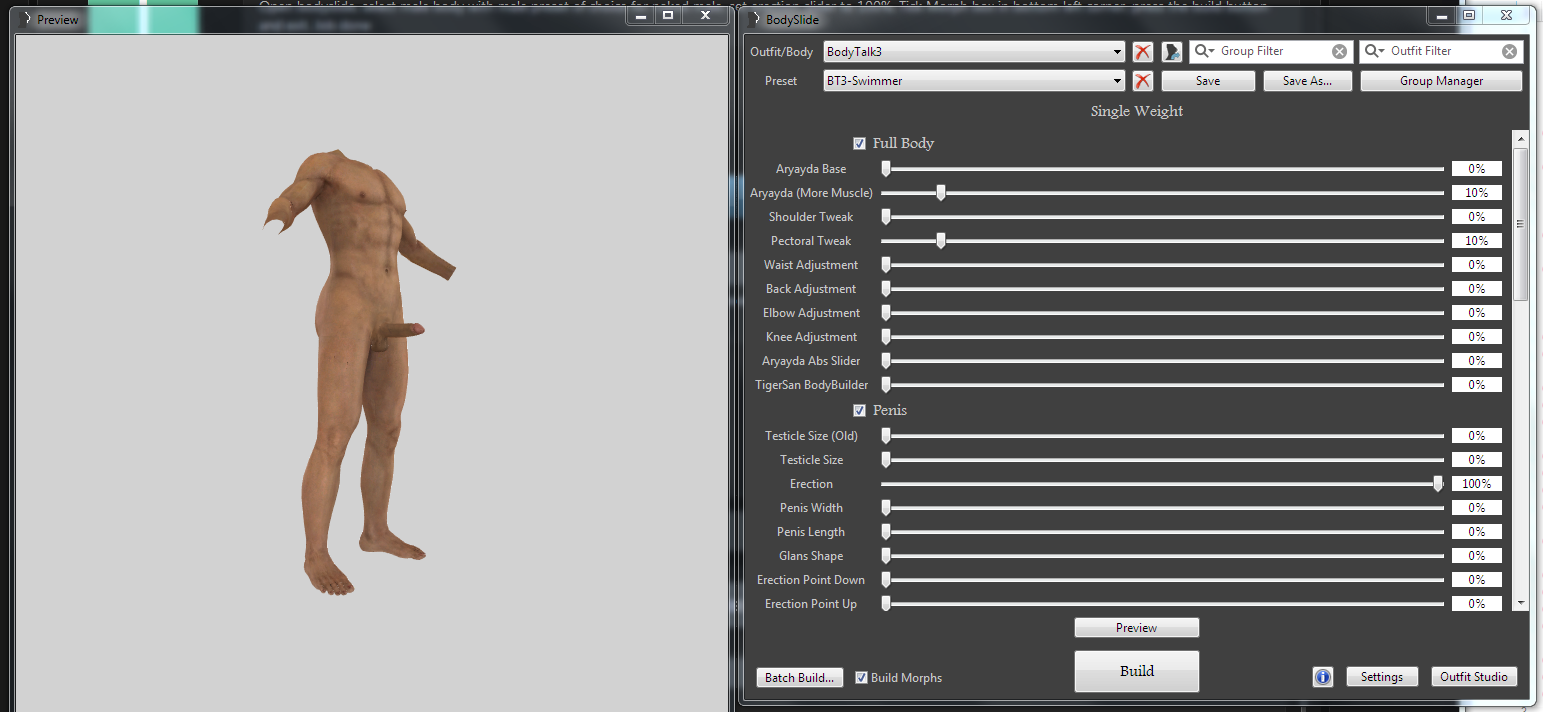Click the Waist Adjustment percentage field
The height and width of the screenshot is (712, 1543).
tap(1477, 265)
